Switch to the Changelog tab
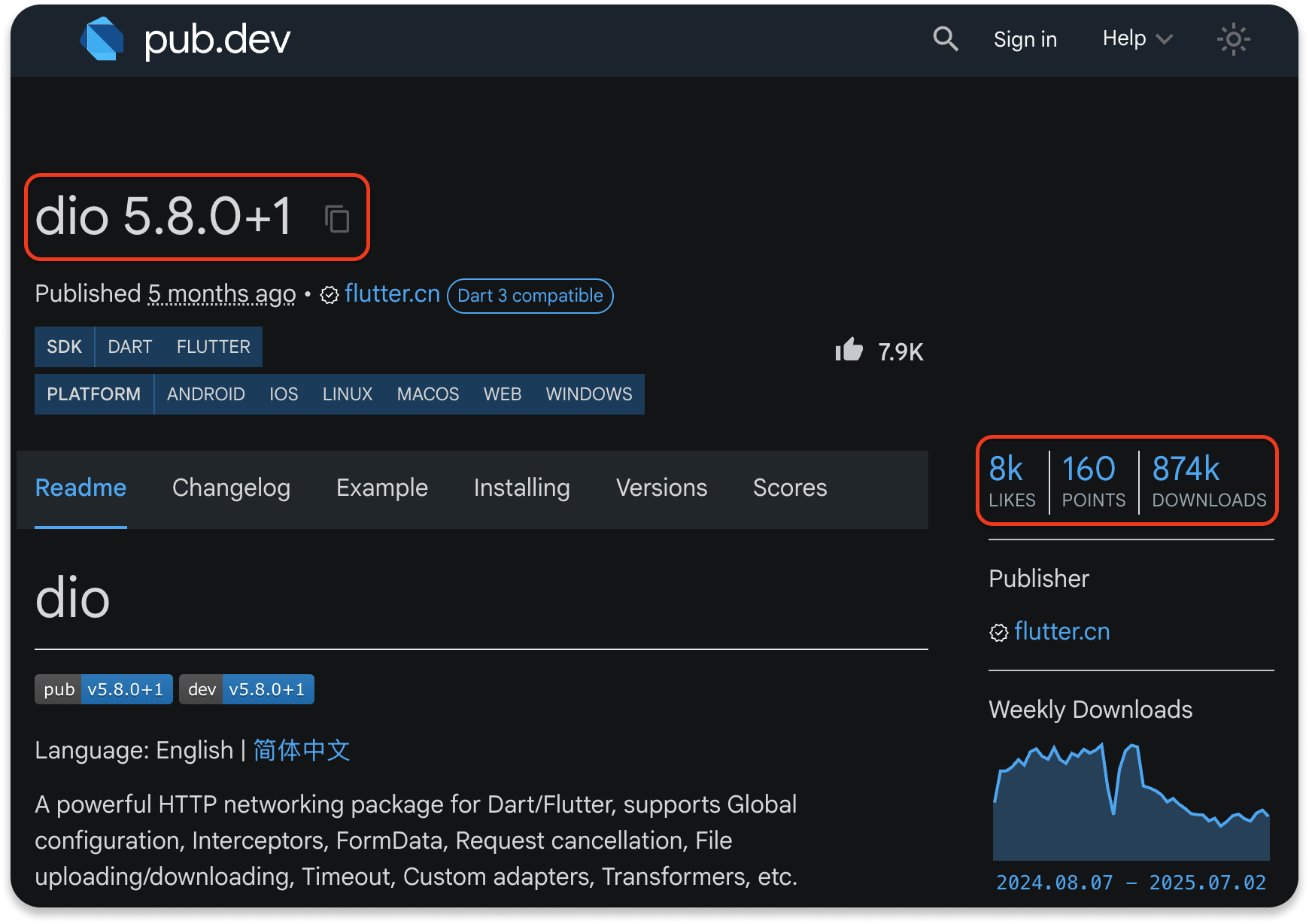Viewport: 1309px width, 924px height. (x=231, y=488)
